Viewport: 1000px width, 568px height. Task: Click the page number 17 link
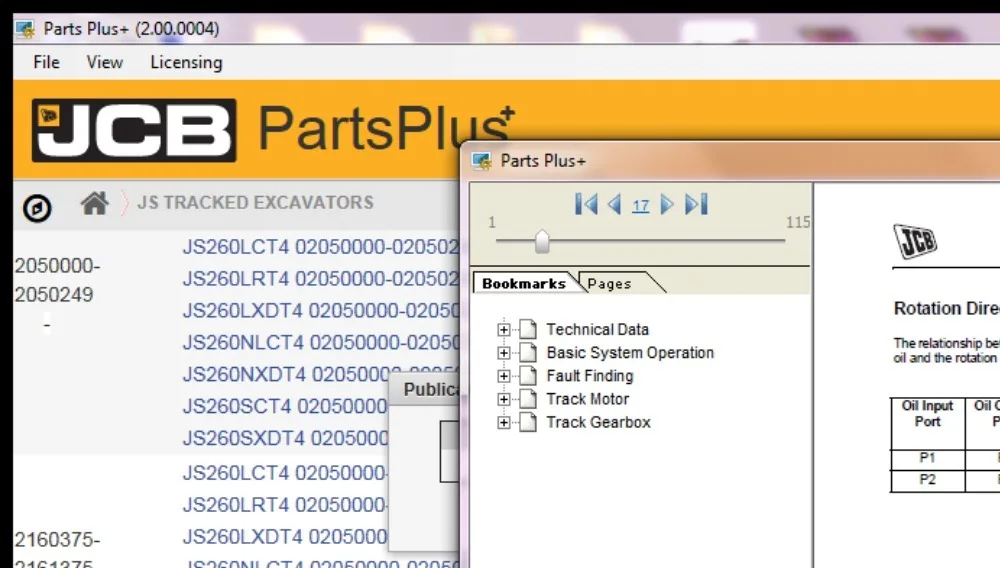click(640, 206)
